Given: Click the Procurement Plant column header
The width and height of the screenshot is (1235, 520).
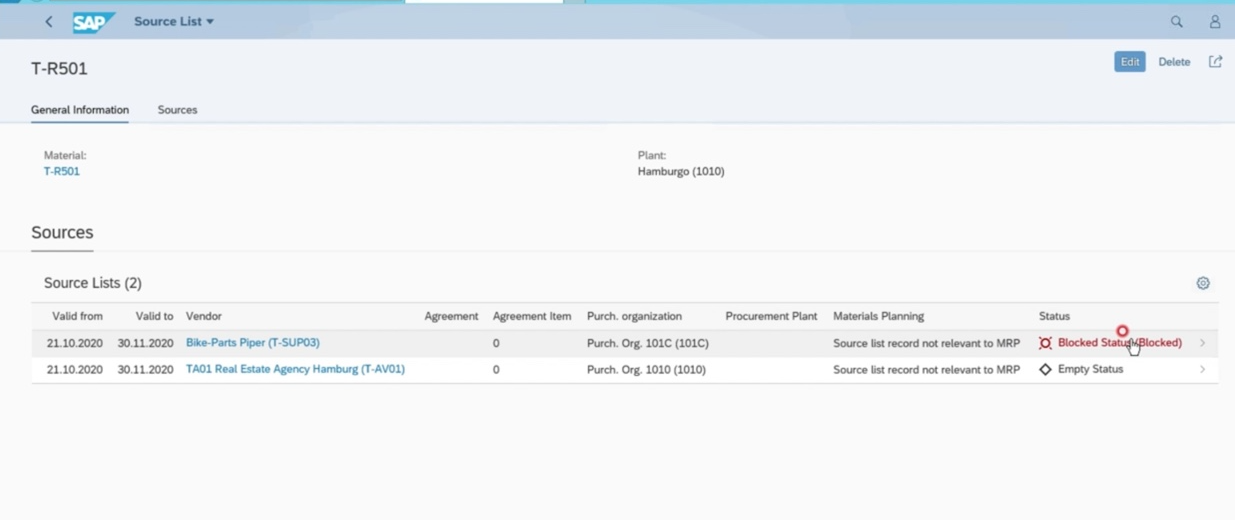Looking at the screenshot, I should click(x=771, y=316).
